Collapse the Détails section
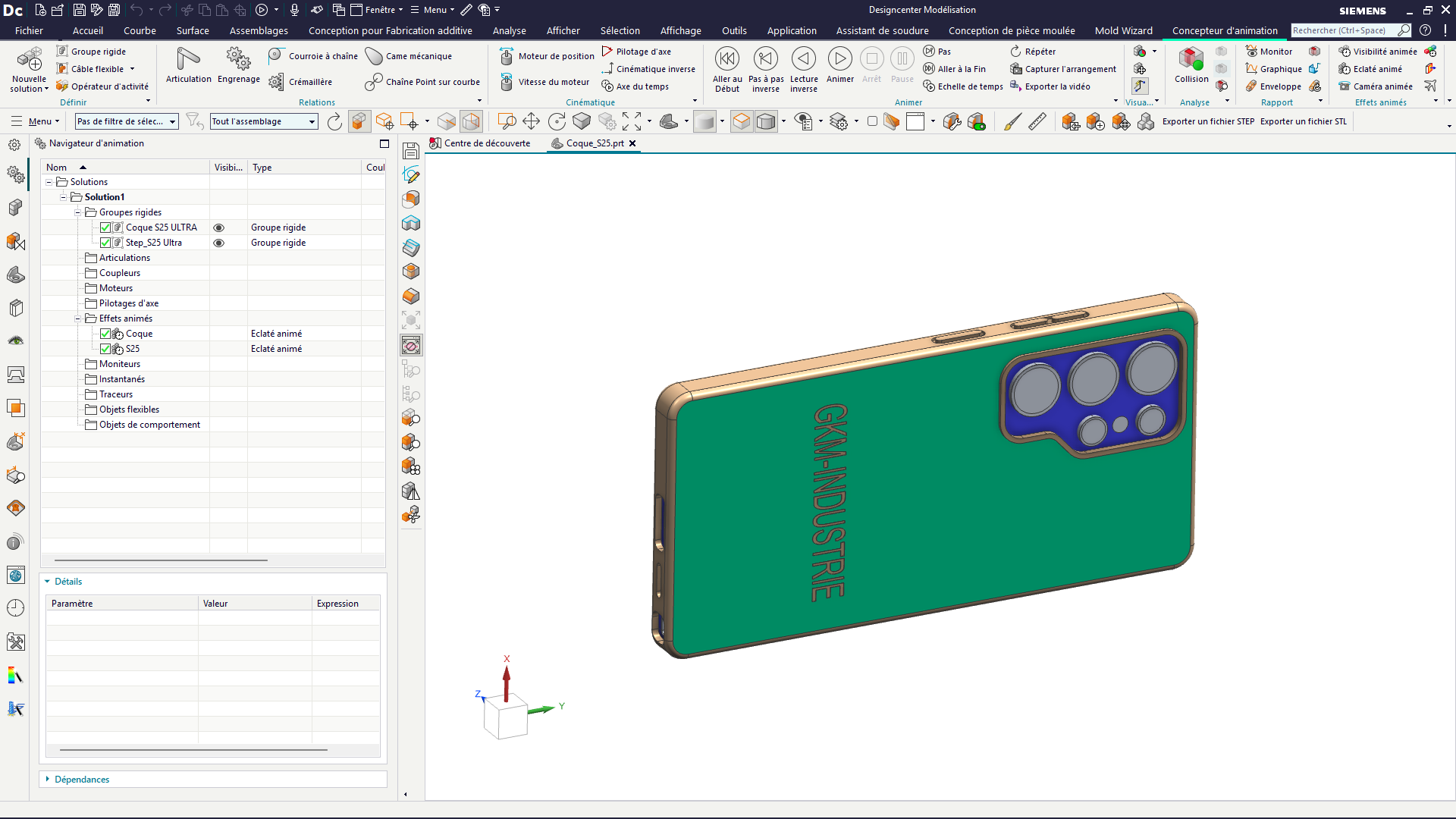The width and height of the screenshot is (1456, 819). 47,582
